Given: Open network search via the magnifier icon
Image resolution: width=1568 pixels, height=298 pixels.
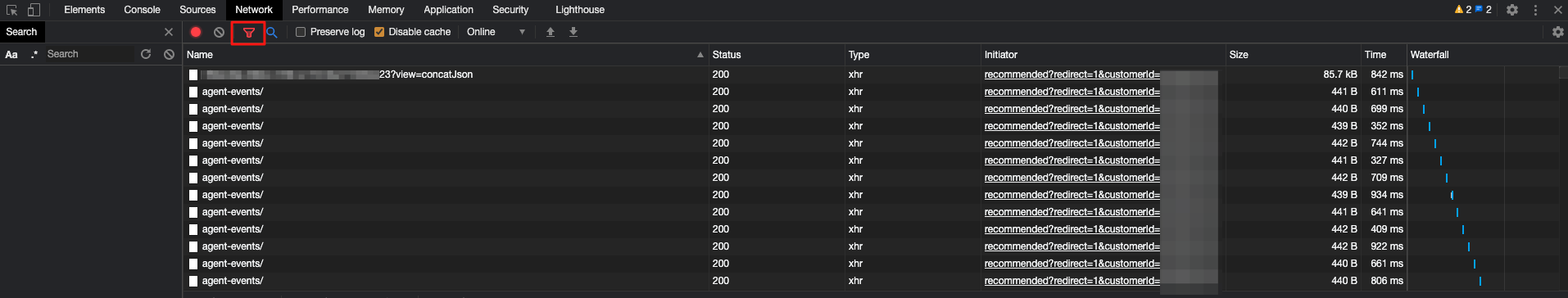Looking at the screenshot, I should (x=272, y=32).
